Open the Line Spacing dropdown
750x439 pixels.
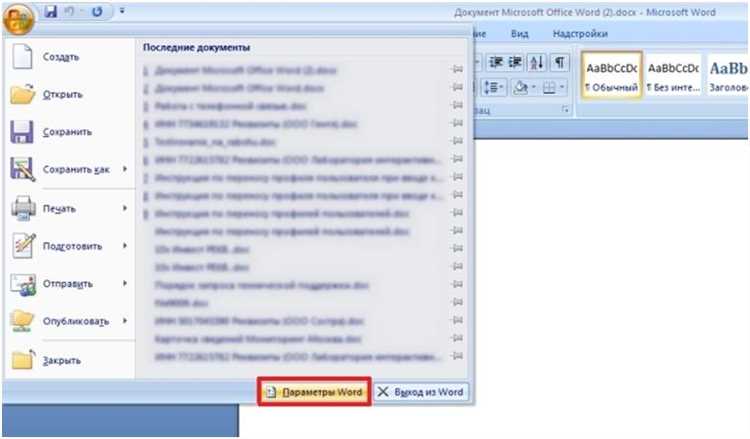[x=494, y=88]
